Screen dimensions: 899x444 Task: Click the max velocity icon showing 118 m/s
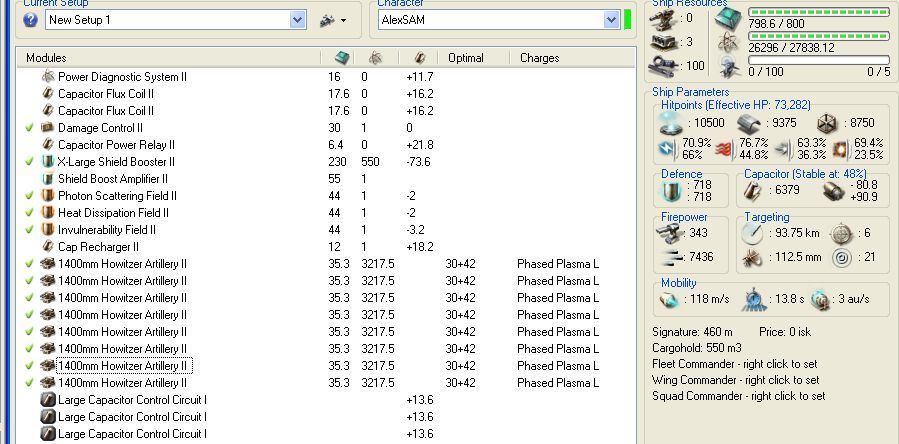click(x=669, y=299)
